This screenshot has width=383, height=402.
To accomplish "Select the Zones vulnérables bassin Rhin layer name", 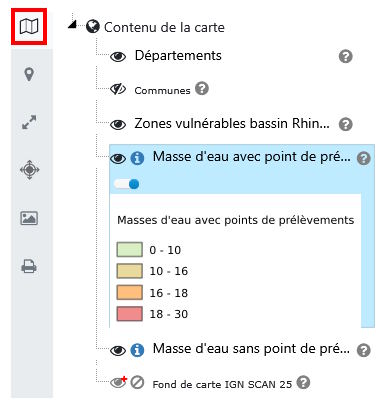I will (232, 123).
